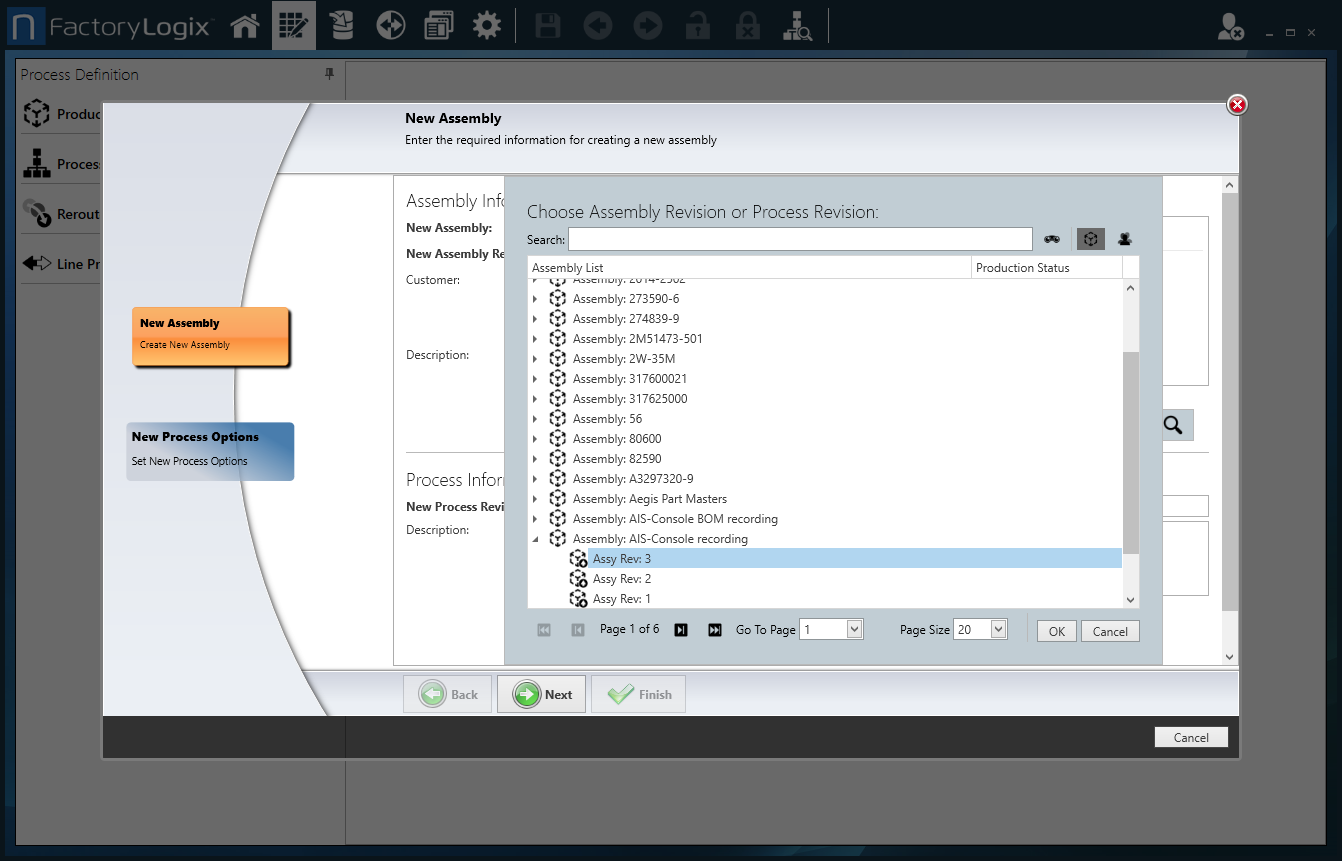Toggle the assembly cube filter beside search
The image size is (1342, 861).
click(x=1090, y=239)
